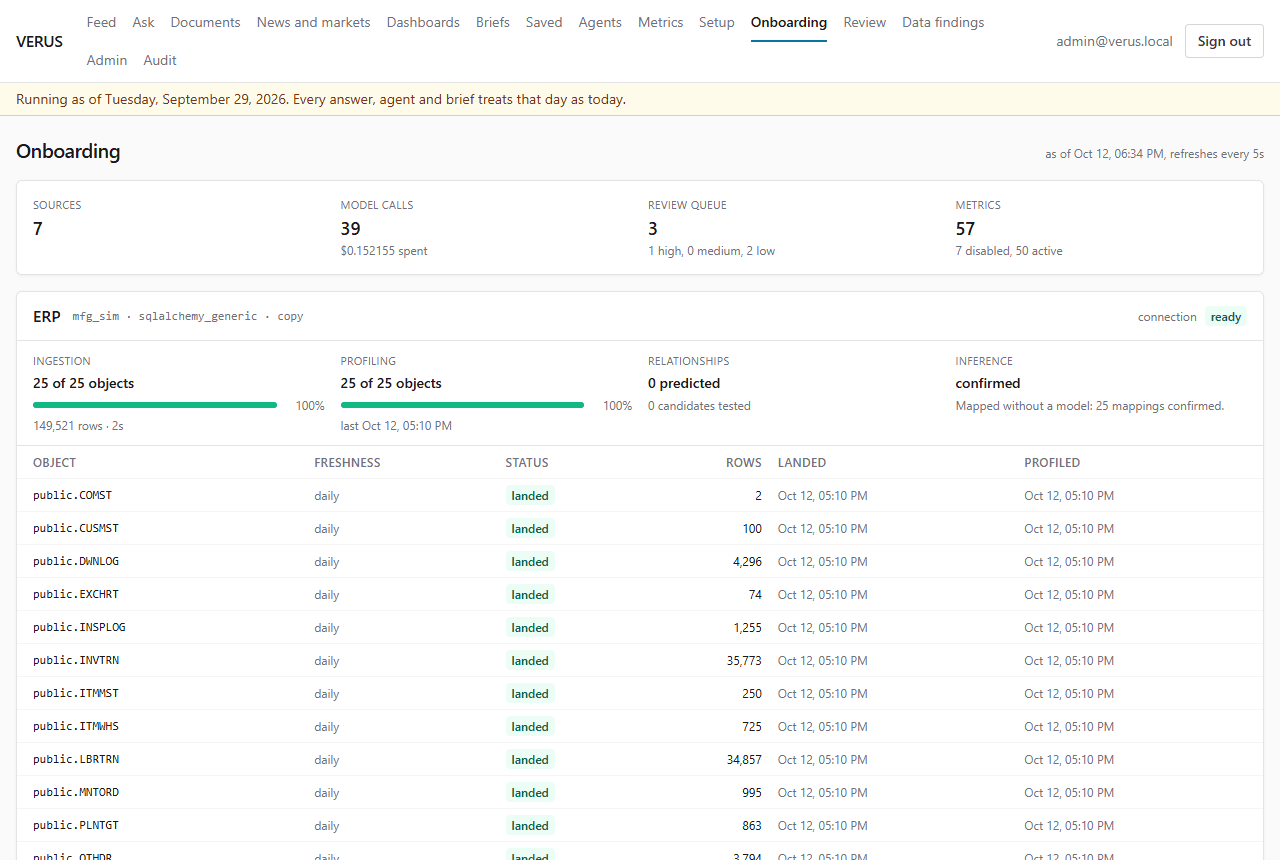
Task: Click the connection ready badge
Action: pyautogui.click(x=1225, y=317)
